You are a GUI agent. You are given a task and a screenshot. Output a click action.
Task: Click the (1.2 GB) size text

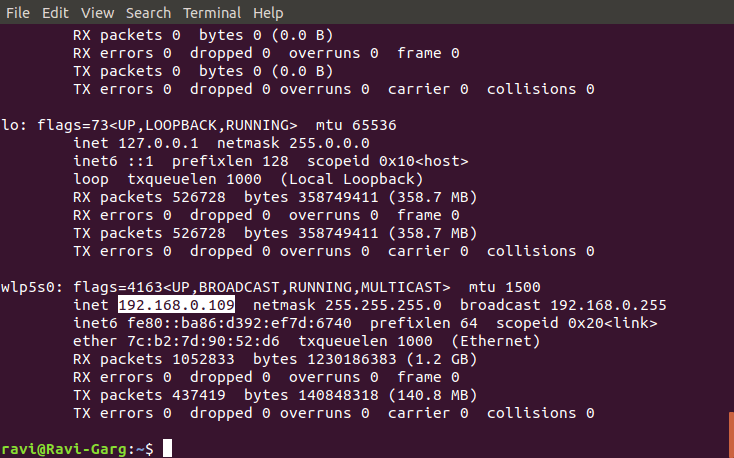[441, 359]
